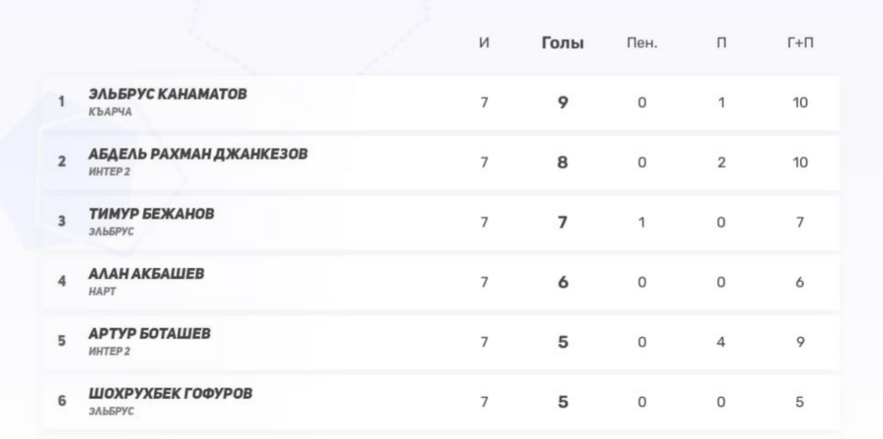This screenshot has width=883, height=439.
Task: Select player Тимур Бежанов
Action: point(151,214)
